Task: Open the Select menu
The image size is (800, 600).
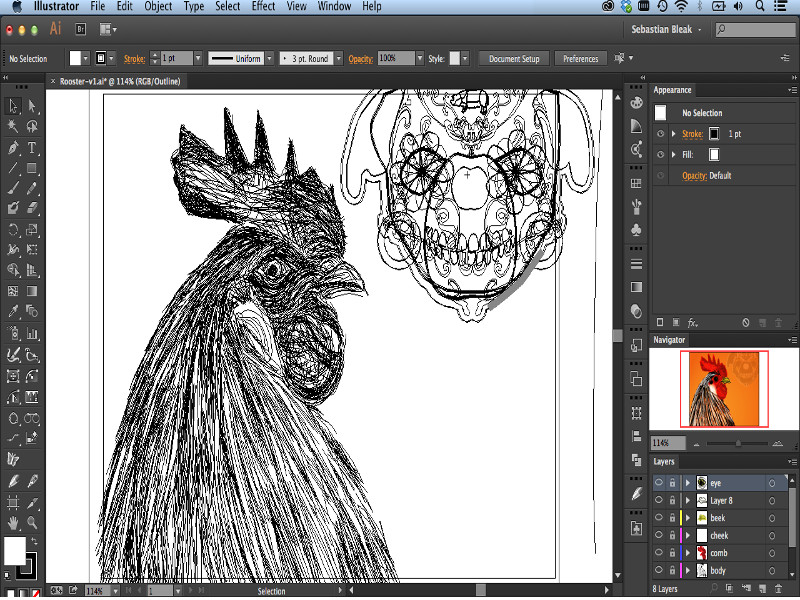Action: (227, 6)
